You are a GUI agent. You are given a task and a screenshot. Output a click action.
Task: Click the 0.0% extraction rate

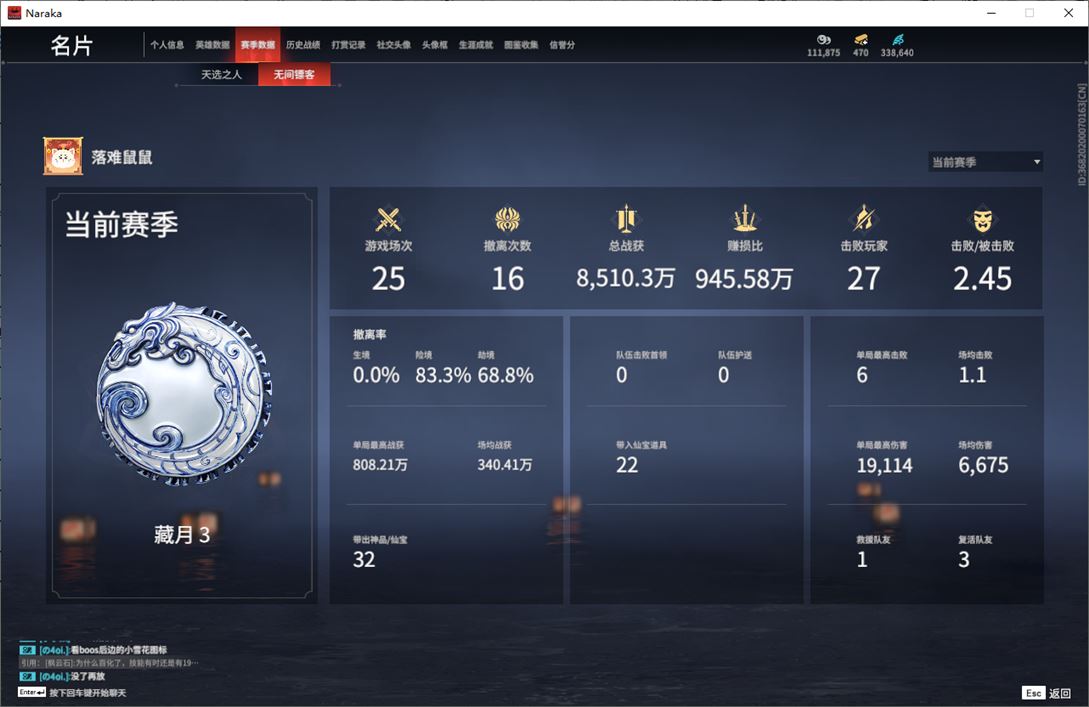(x=376, y=376)
